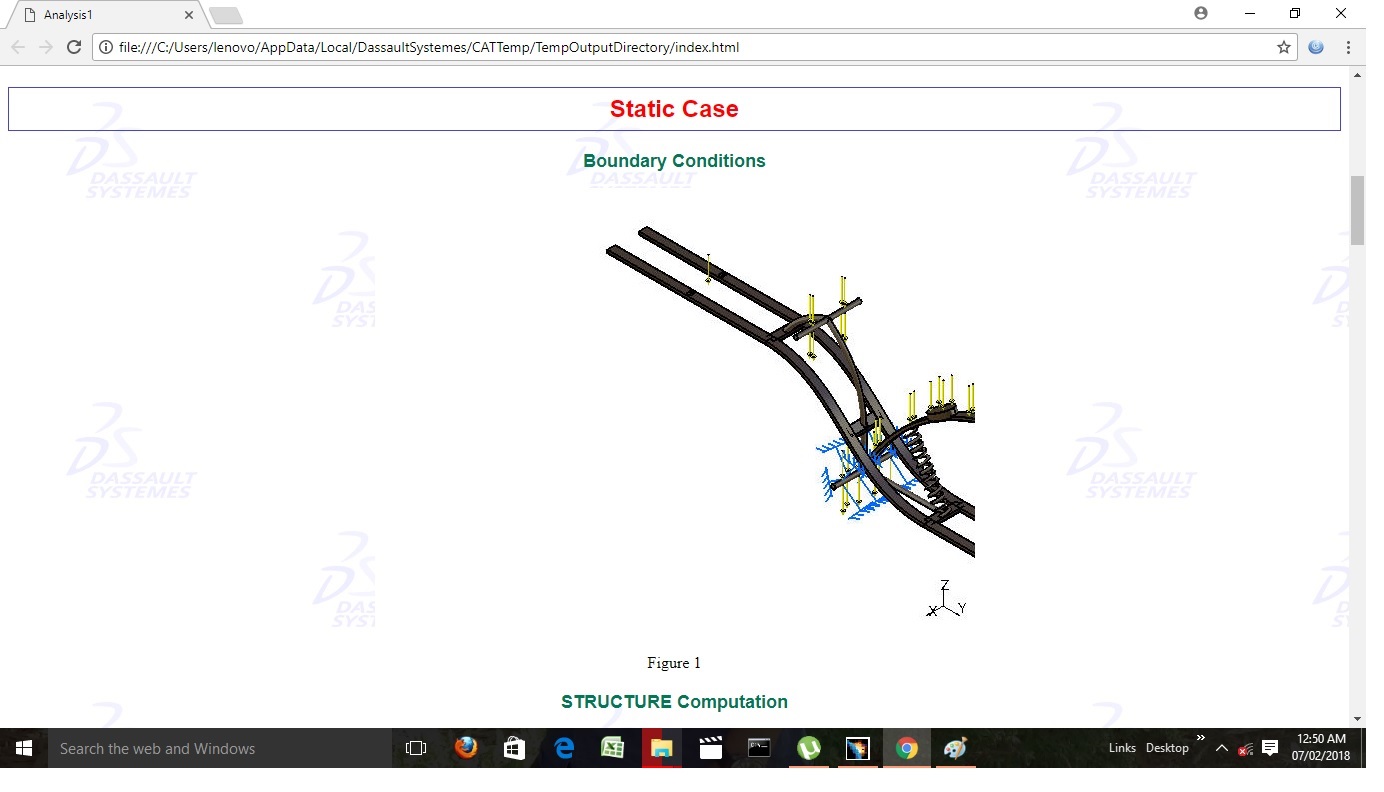This screenshot has width=1384, height=792.
Task: Close the Analysis1 tab
Action: click(x=189, y=15)
